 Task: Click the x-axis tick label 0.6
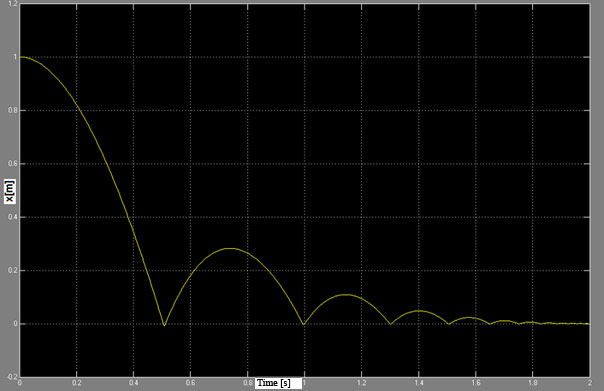pos(190,383)
